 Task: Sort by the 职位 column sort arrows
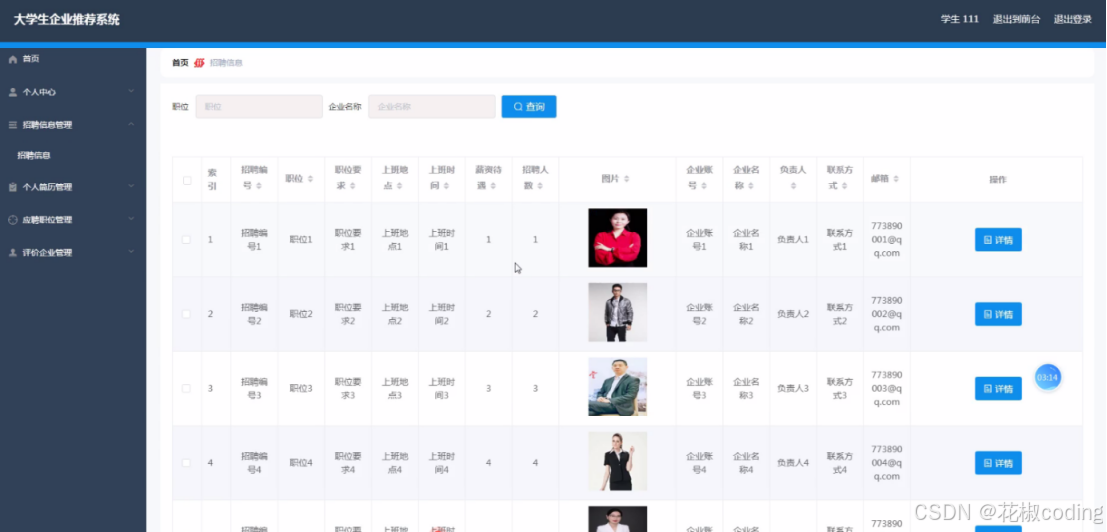click(309, 179)
